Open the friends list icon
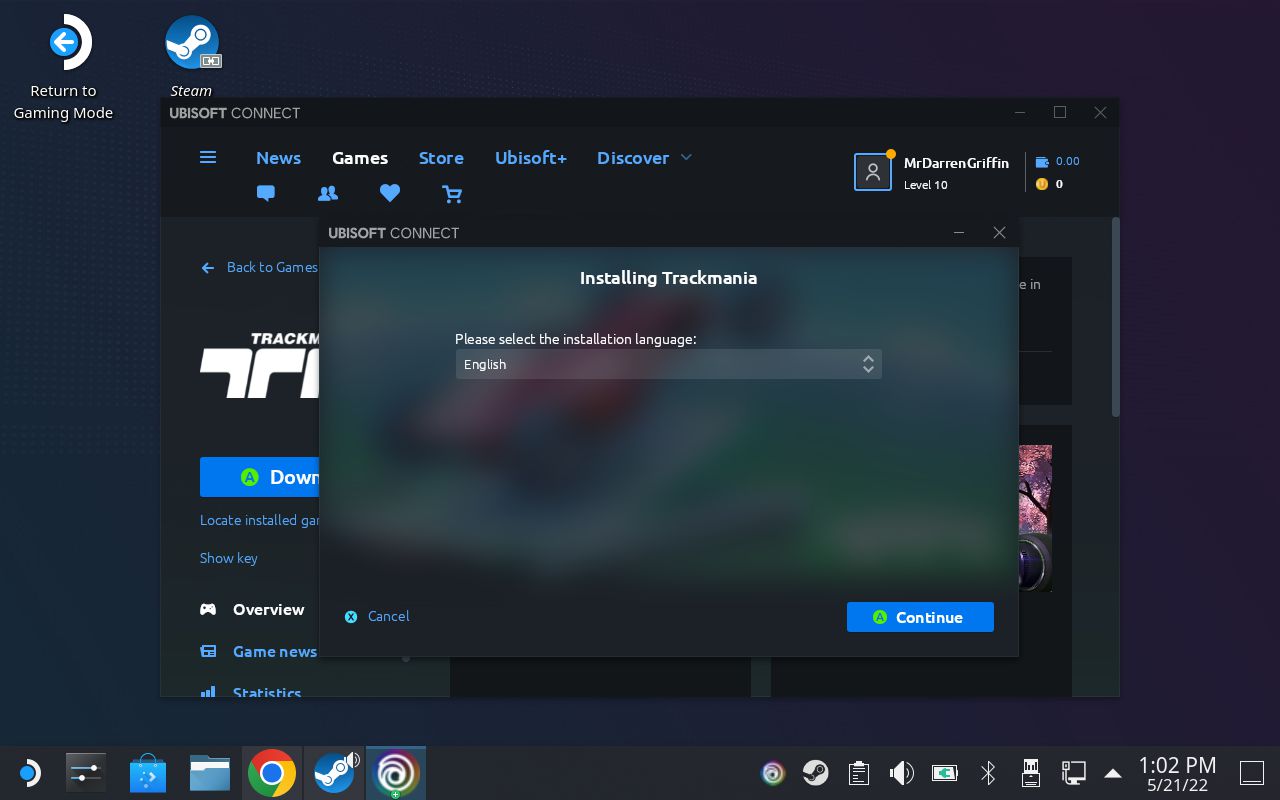The height and width of the screenshot is (800, 1280). (328, 193)
